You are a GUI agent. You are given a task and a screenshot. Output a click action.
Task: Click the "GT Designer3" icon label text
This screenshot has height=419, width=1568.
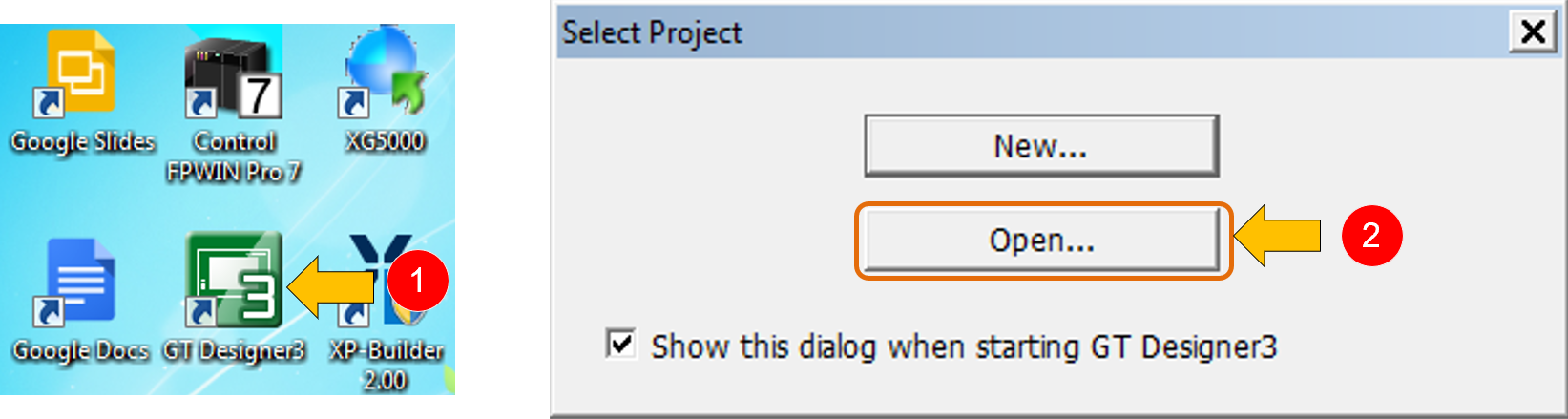pos(234,350)
